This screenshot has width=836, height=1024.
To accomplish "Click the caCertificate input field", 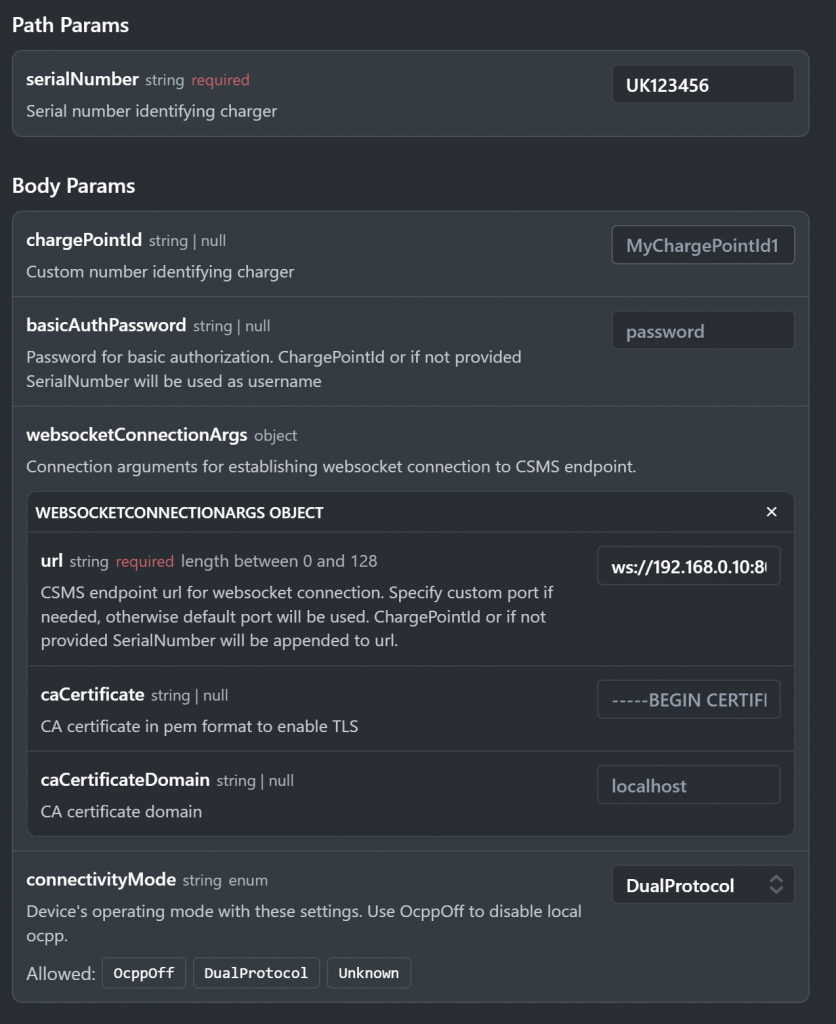I will [x=688, y=700].
